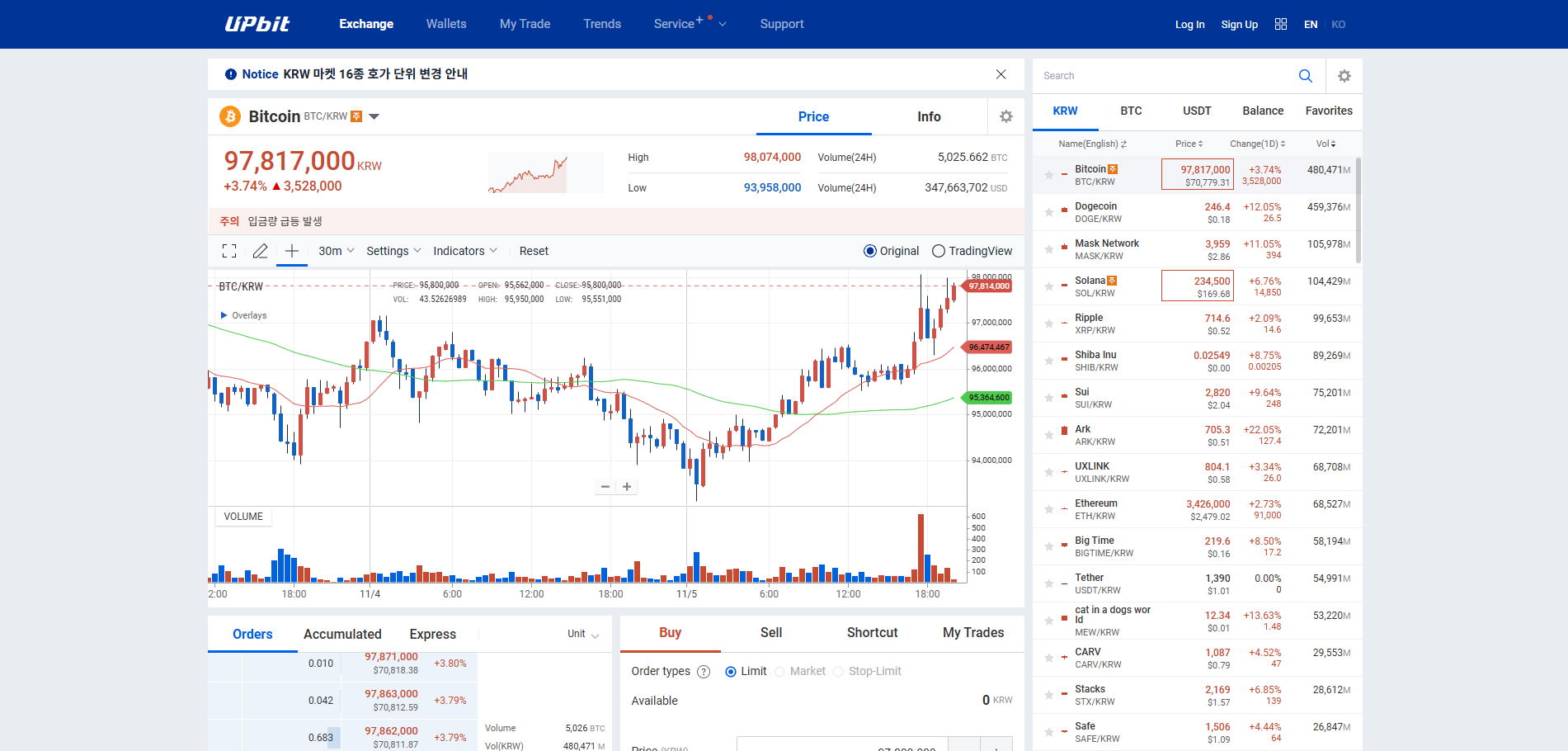Sort market list by Vol
The image size is (1568, 751).
(1326, 144)
